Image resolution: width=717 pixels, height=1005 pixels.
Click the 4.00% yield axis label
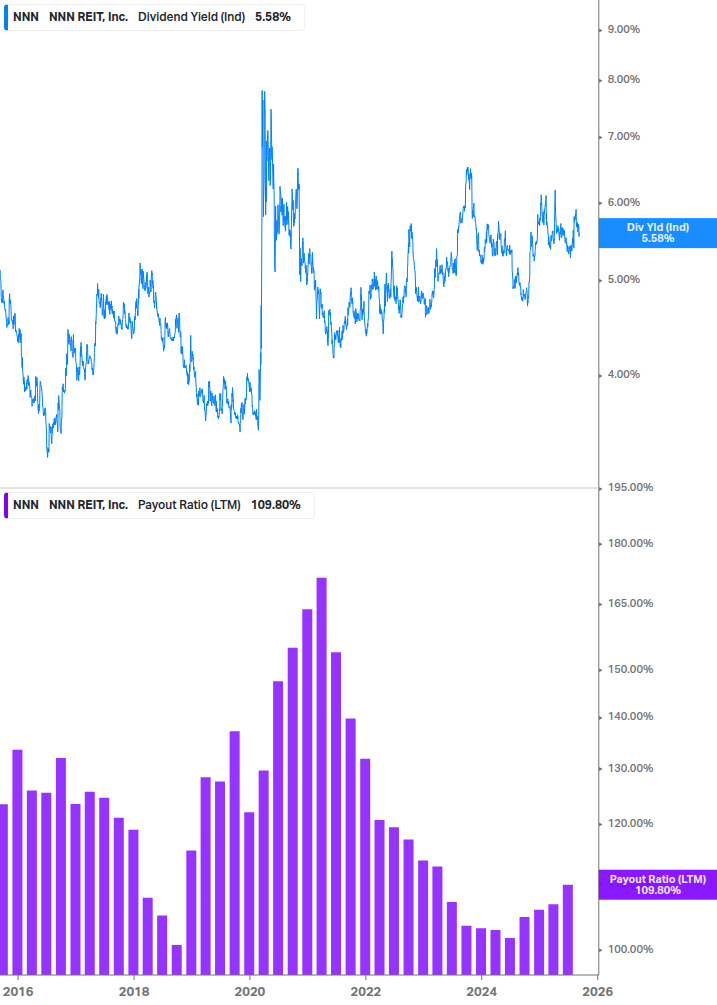(623, 374)
